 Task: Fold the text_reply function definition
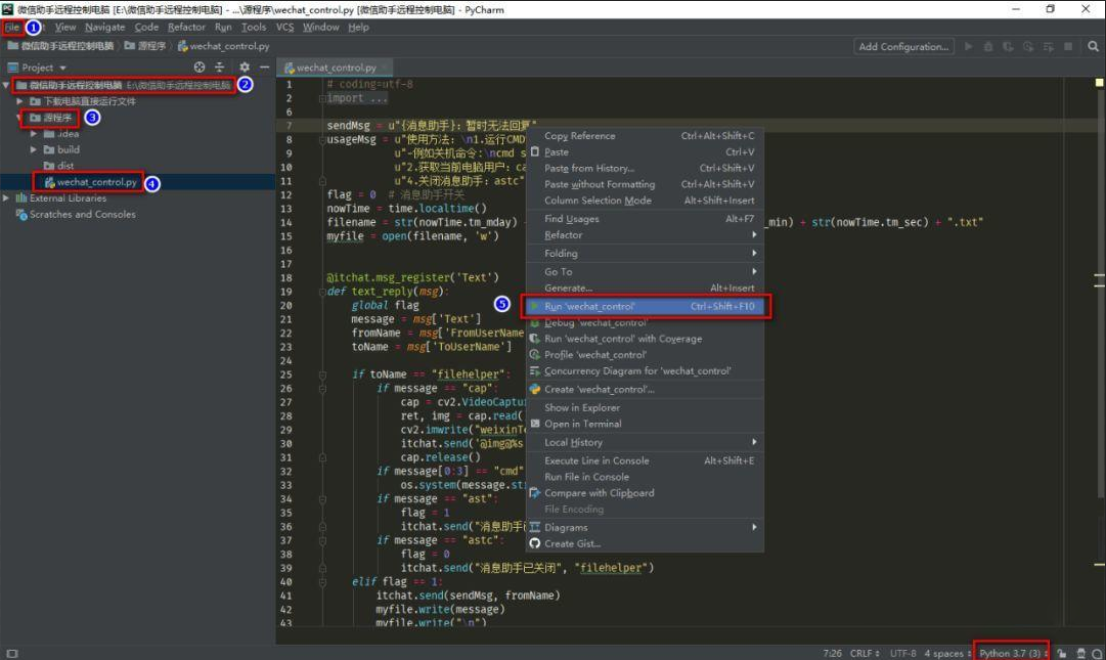pyautogui.click(x=322, y=291)
